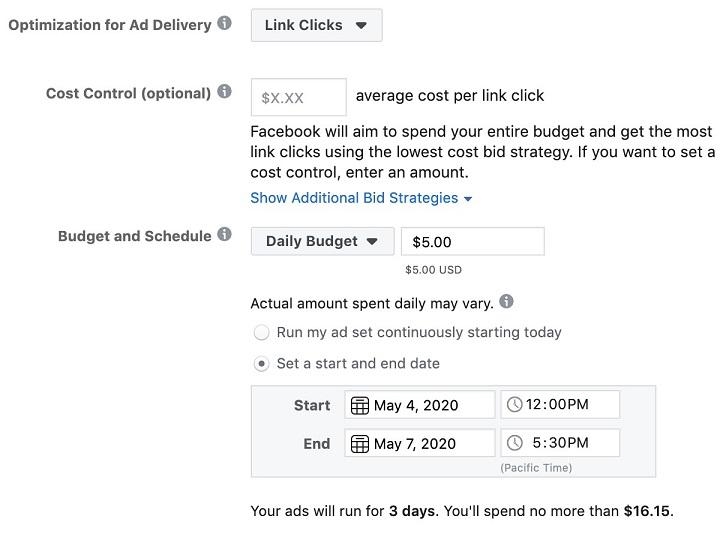Click clock icon in End time field
This screenshot has height=534, width=726.
pyautogui.click(x=514, y=443)
